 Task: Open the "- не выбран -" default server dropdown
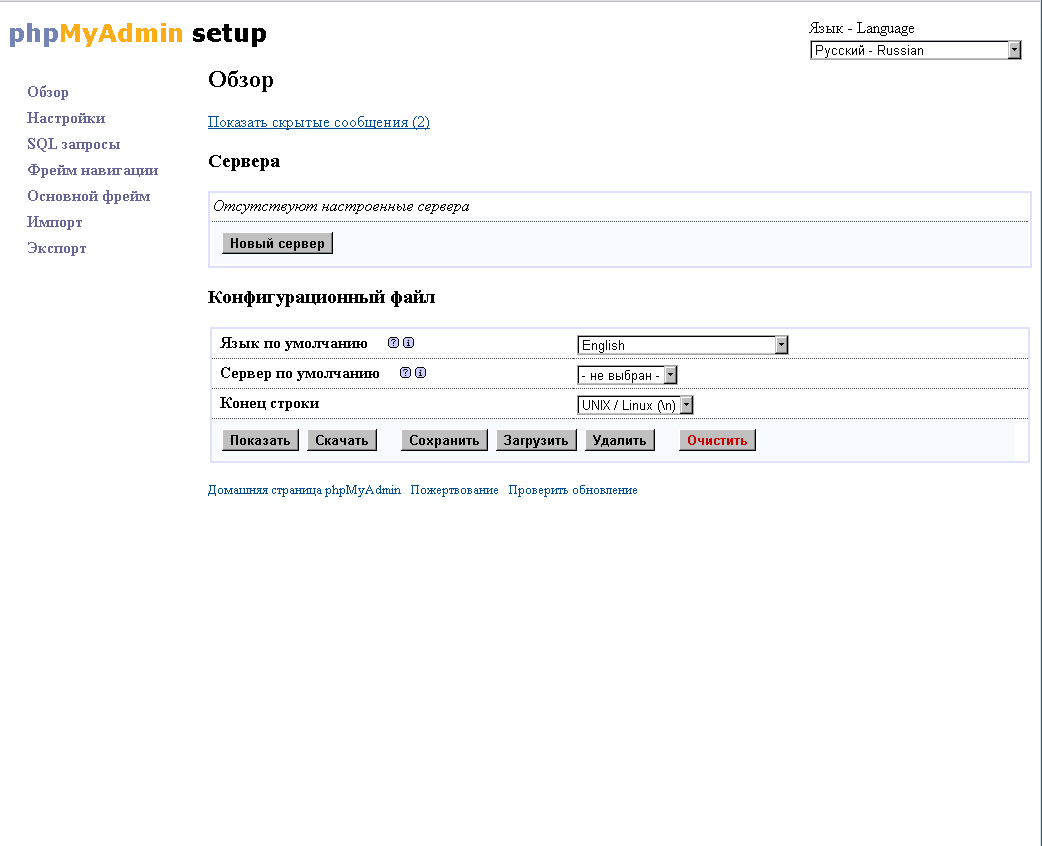(x=627, y=375)
